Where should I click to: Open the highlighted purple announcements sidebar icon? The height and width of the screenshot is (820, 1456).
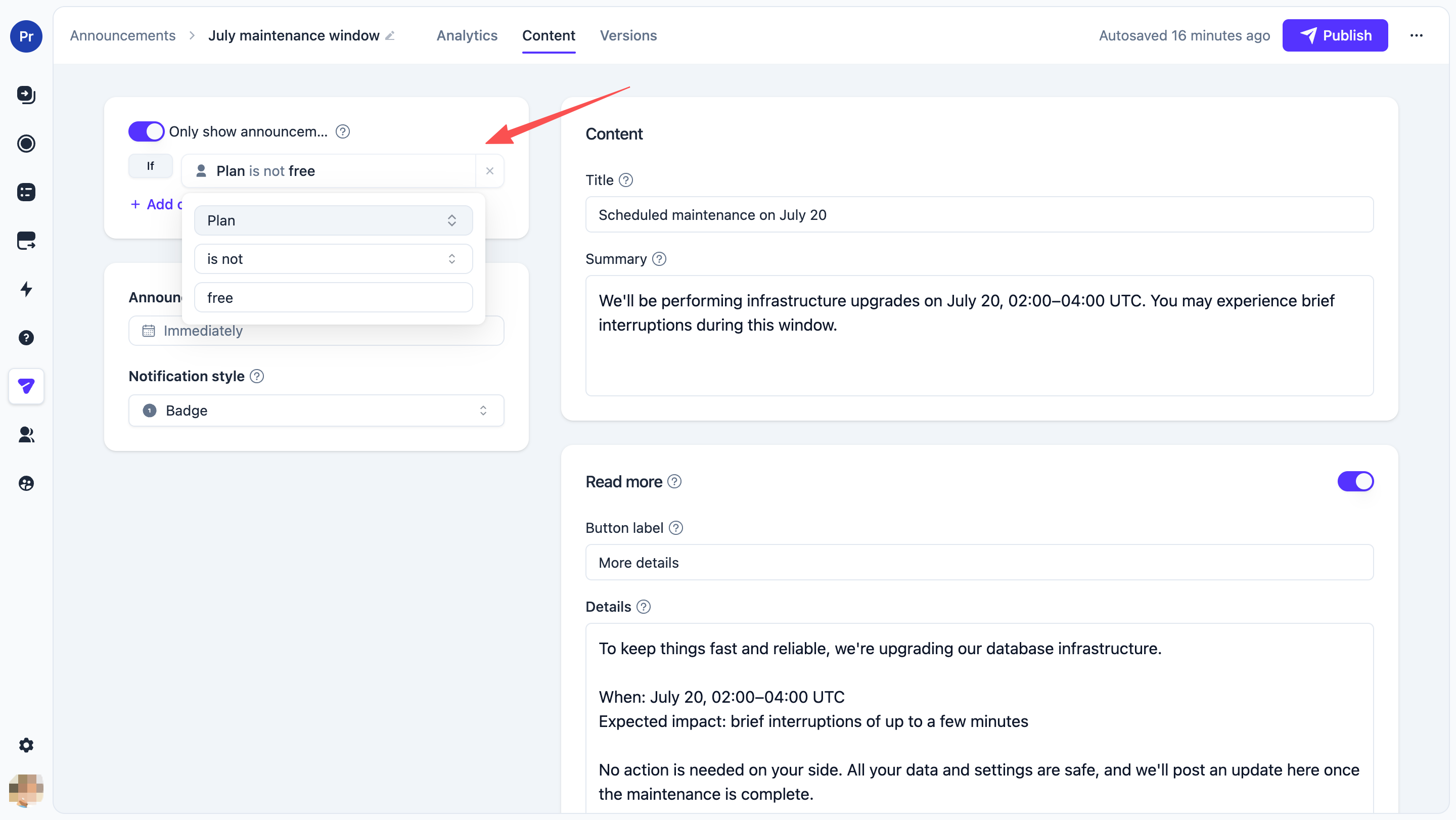point(26,386)
